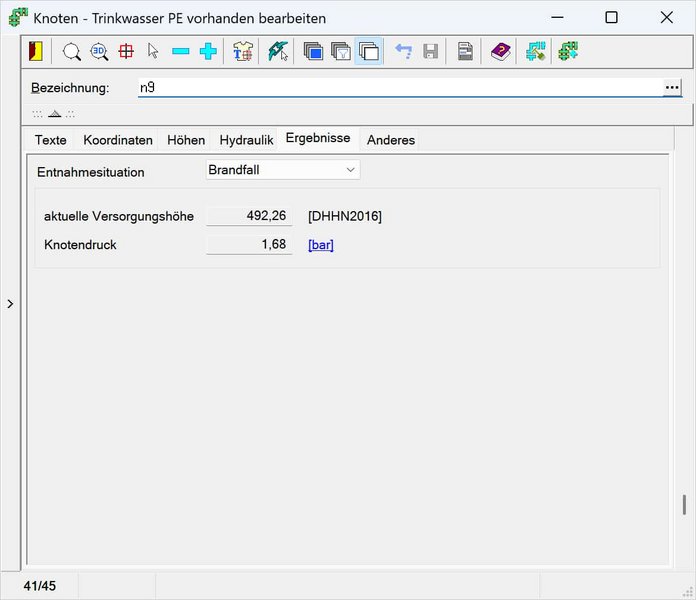Collapse the header section with triangle handle
This screenshot has height=600, width=696.
pos(54,114)
